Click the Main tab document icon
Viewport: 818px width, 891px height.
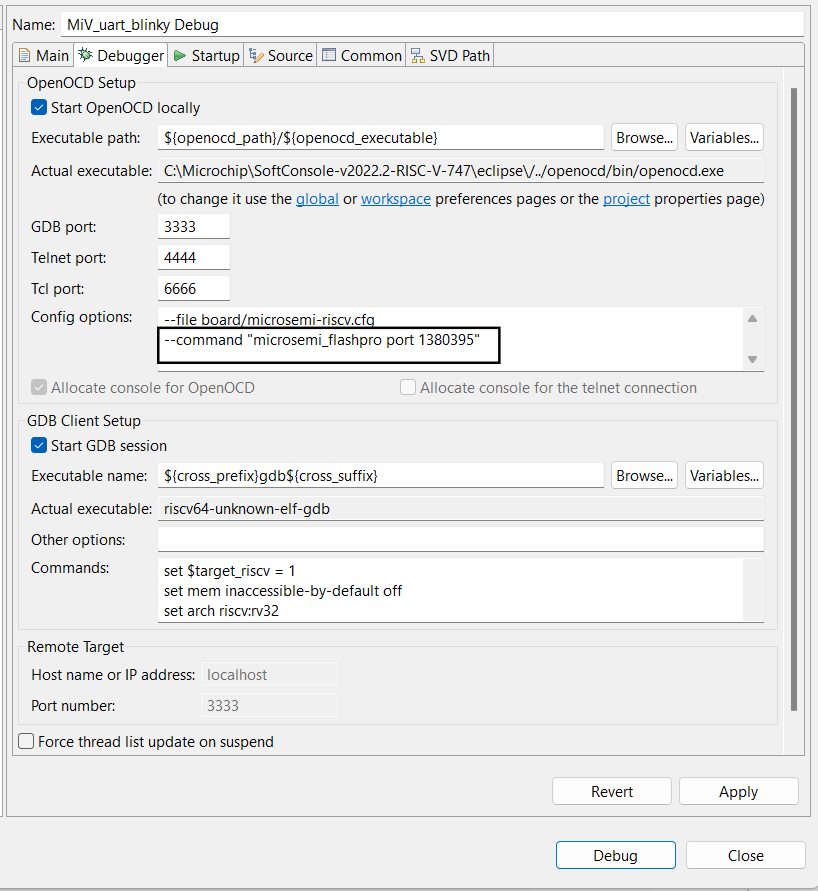point(24,56)
